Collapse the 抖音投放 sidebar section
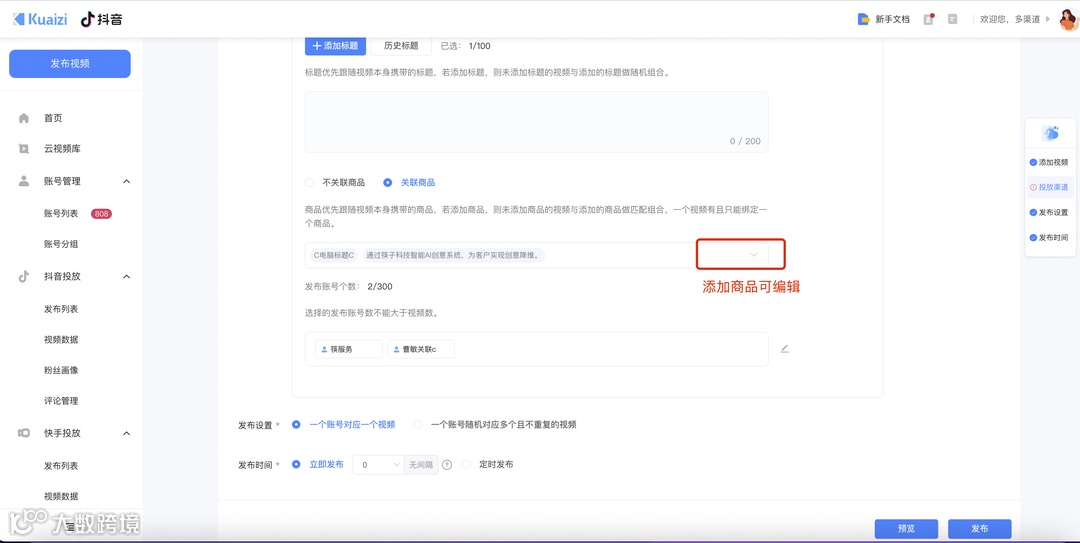The height and width of the screenshot is (543, 1080). (127, 276)
